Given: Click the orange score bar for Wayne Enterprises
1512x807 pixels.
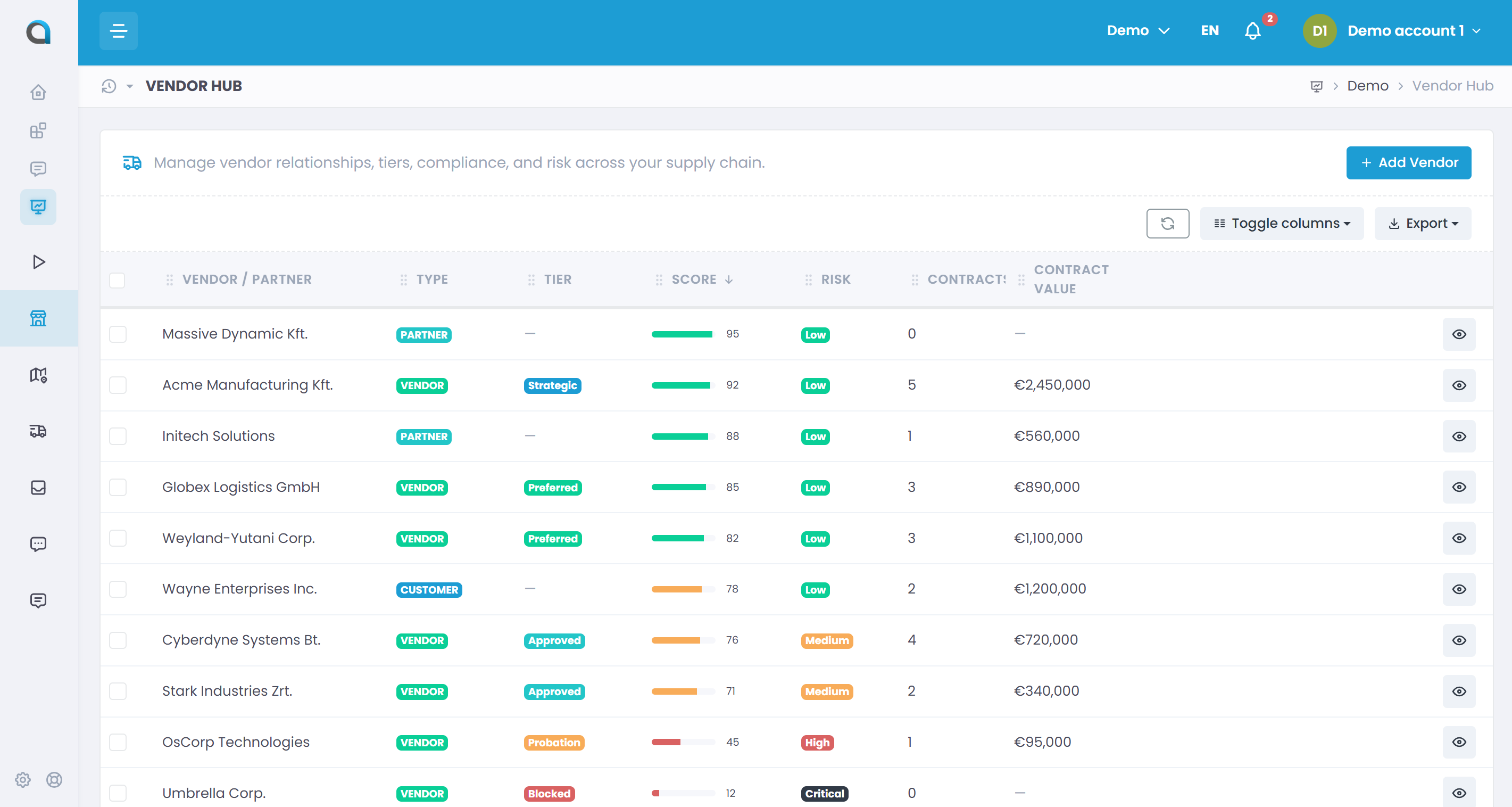Looking at the screenshot, I should 683,589.
